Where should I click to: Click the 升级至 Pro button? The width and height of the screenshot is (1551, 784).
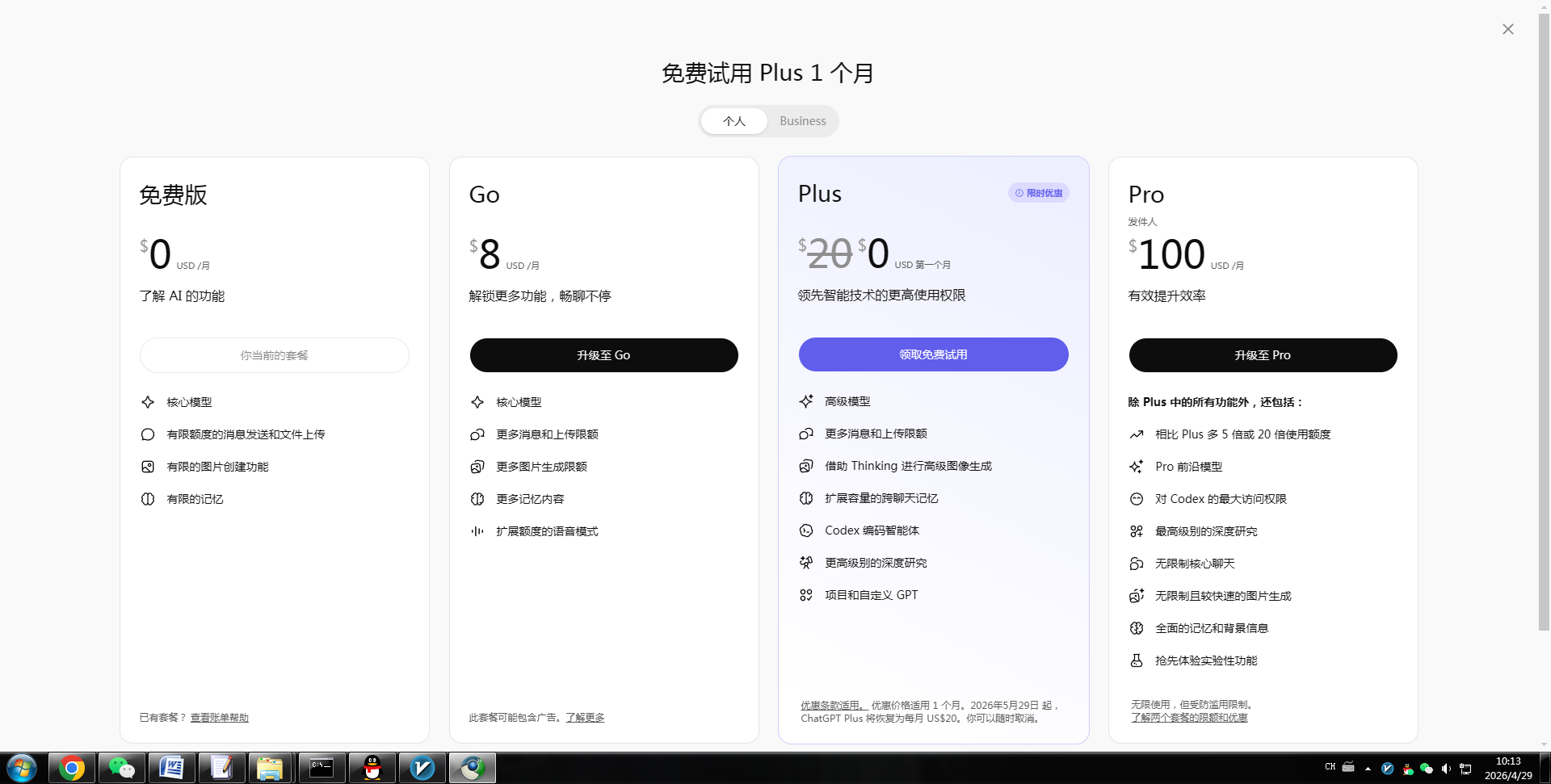point(1263,355)
